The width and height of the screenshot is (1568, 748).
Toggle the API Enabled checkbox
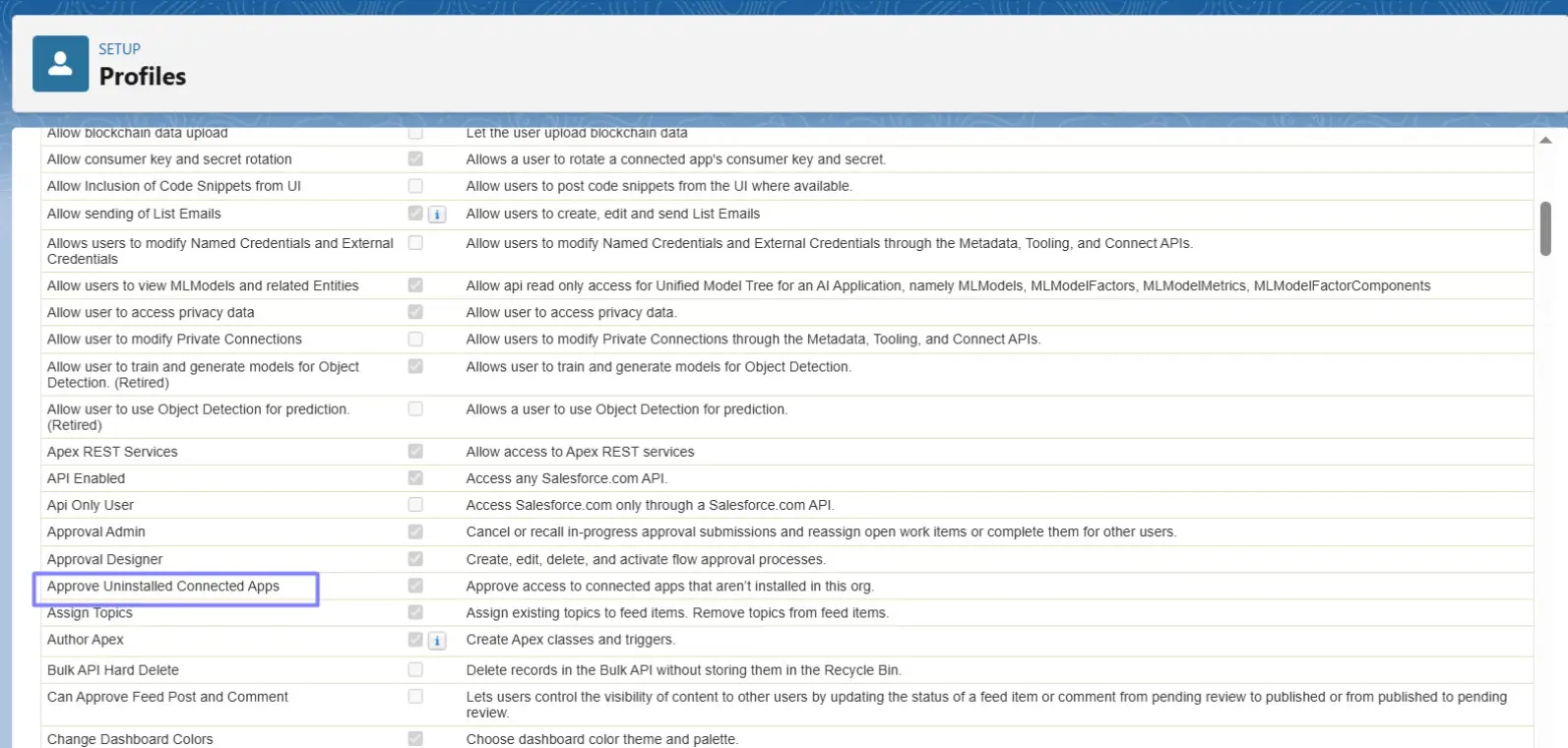pos(415,478)
